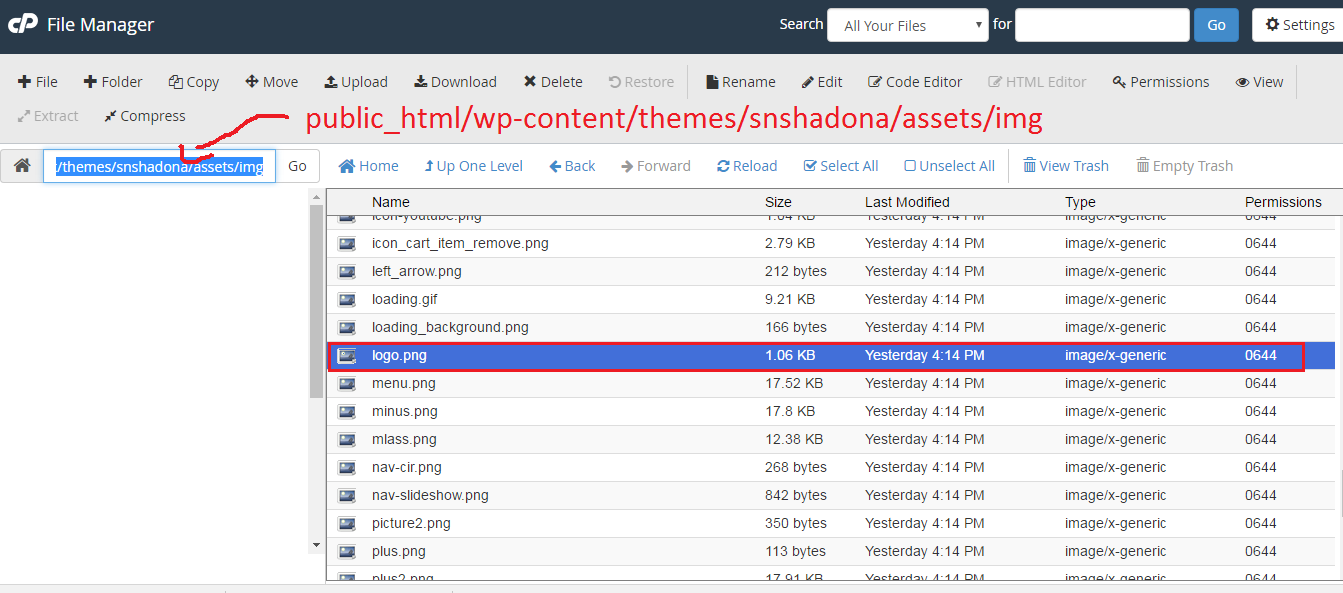The width and height of the screenshot is (1343, 593).
Task: Create a new Folder
Action: point(112,82)
